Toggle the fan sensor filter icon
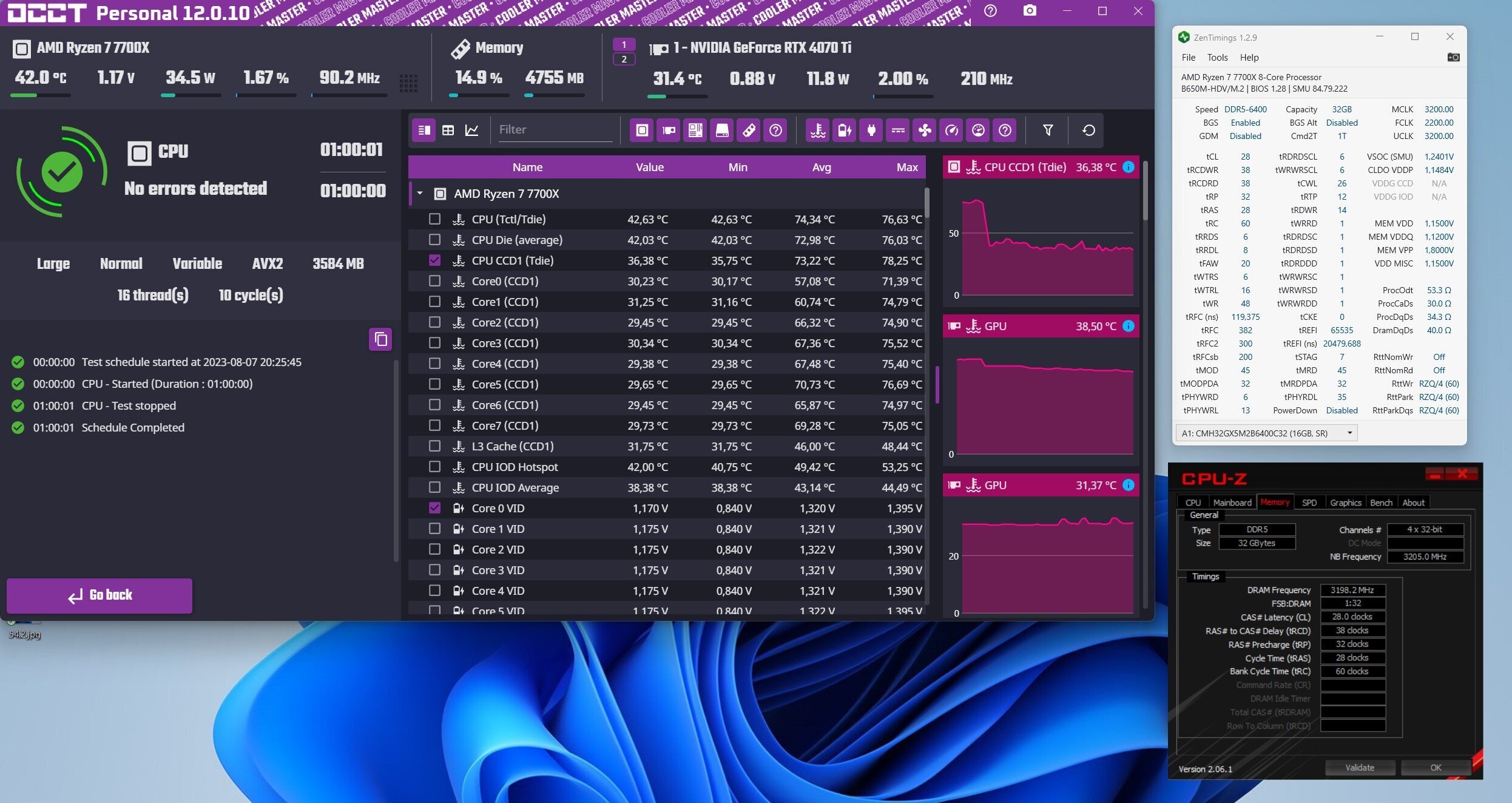 tap(925, 130)
